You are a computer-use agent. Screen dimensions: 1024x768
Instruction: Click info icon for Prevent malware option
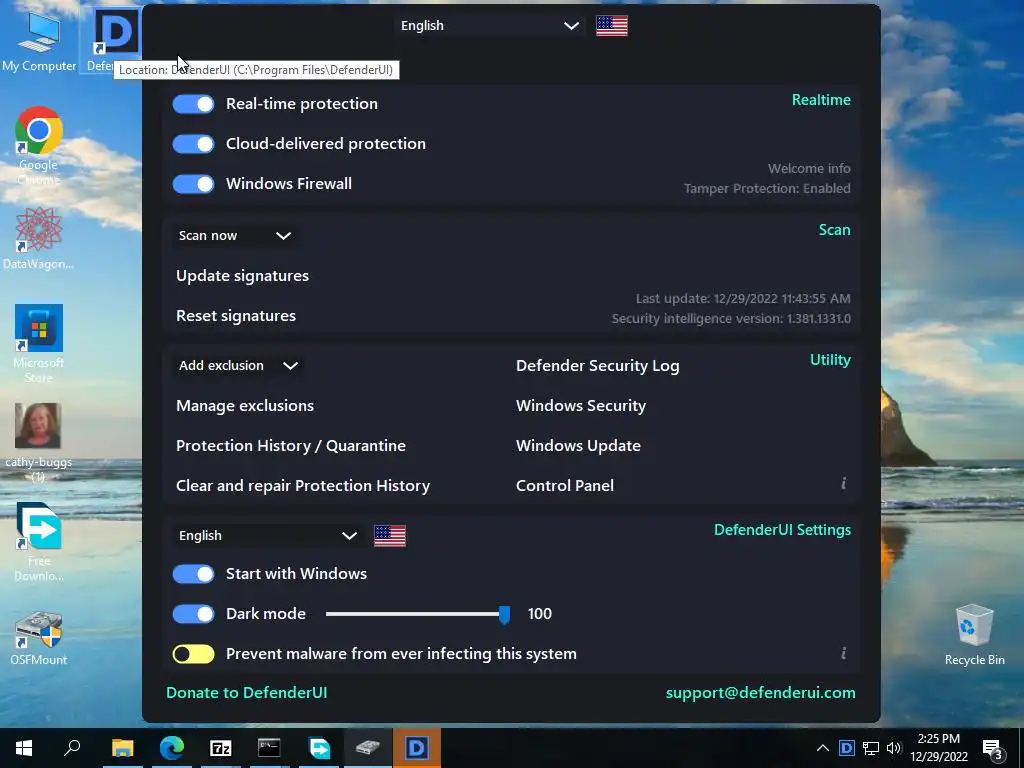tap(844, 653)
